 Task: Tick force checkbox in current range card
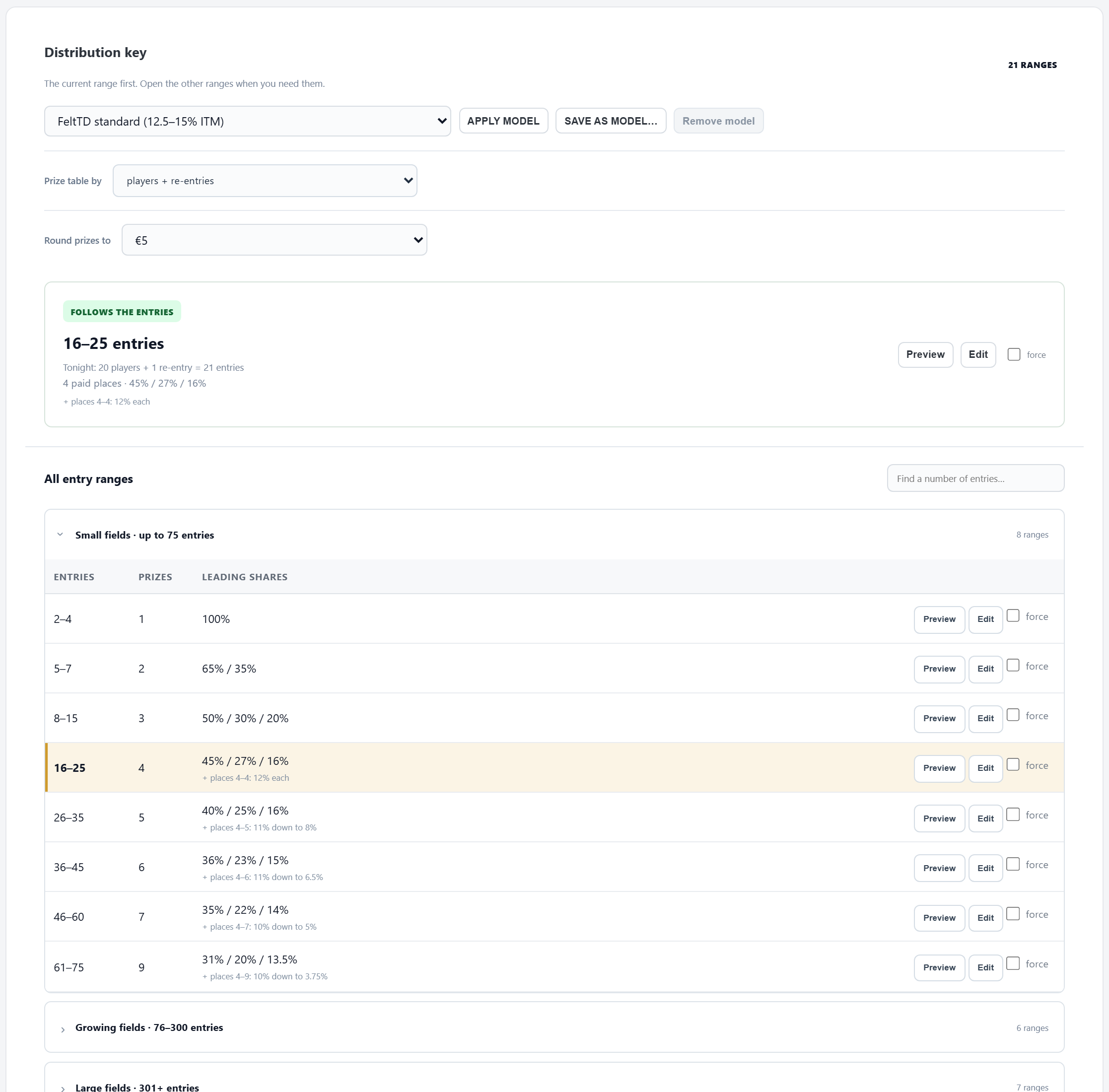(x=1014, y=354)
